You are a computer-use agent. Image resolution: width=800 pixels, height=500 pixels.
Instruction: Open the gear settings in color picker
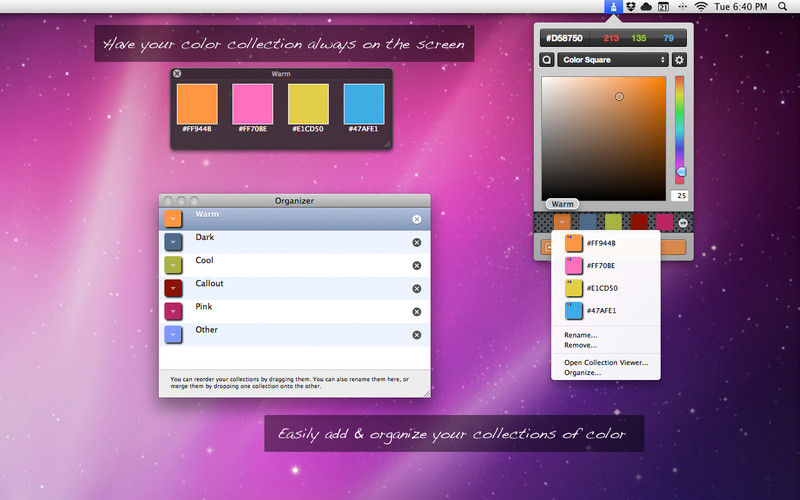(x=679, y=60)
